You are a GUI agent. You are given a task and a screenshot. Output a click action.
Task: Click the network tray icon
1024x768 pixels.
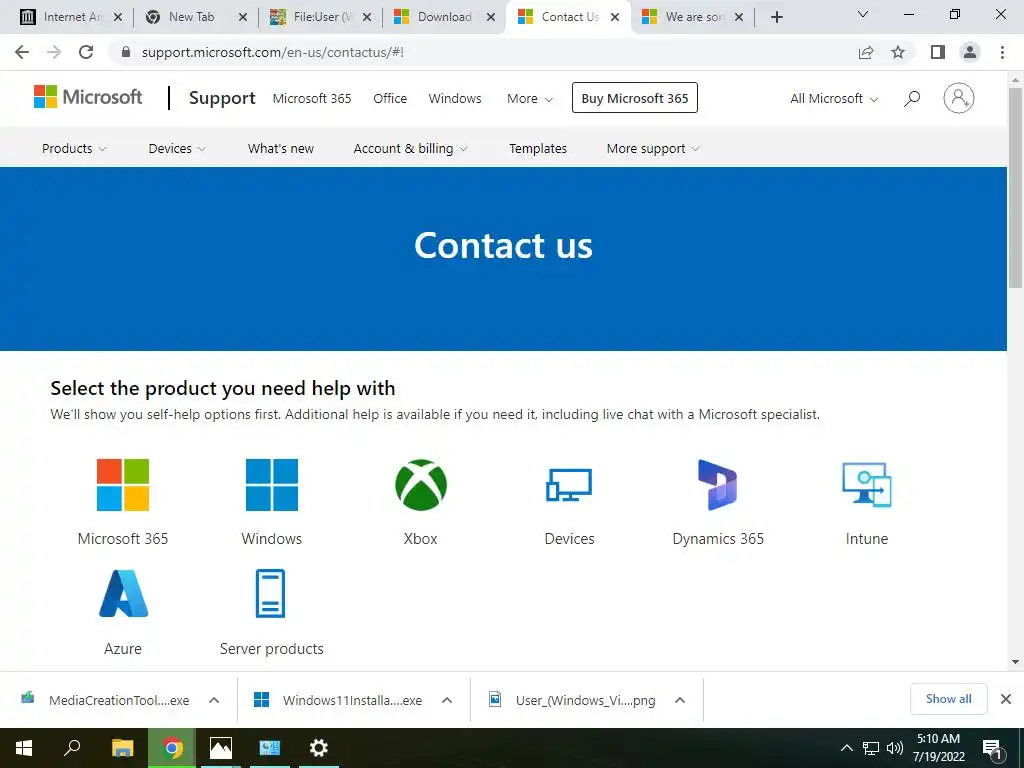871,748
